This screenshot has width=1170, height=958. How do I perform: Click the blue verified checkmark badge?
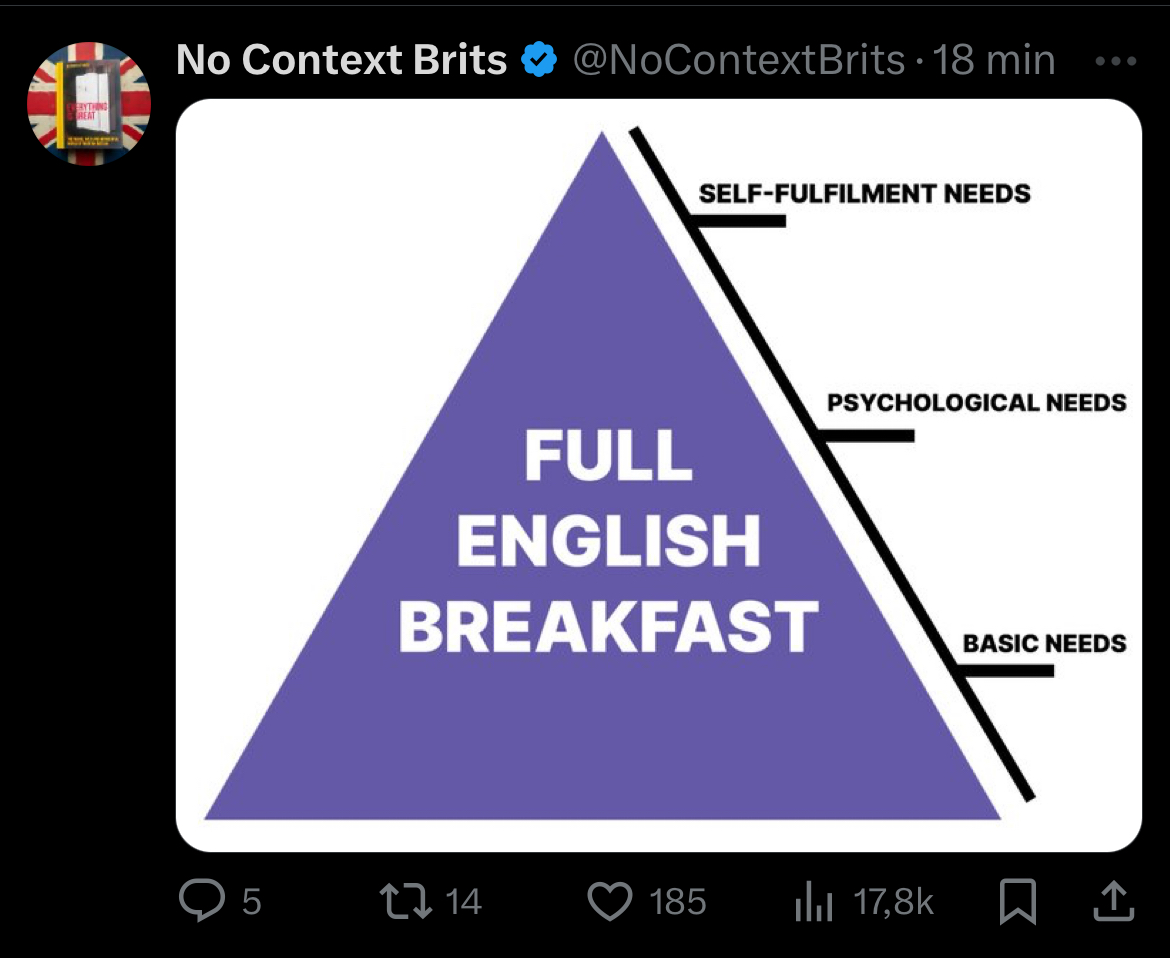pos(540,61)
